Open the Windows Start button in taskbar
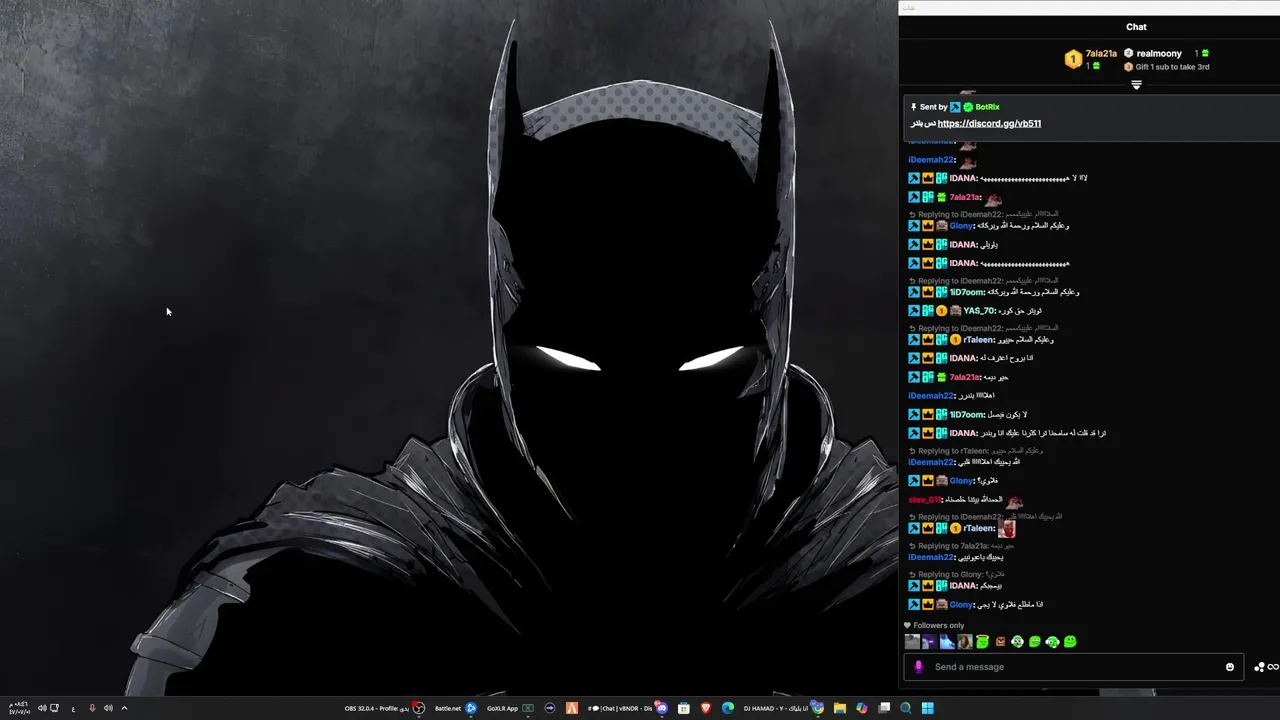 pos(927,708)
